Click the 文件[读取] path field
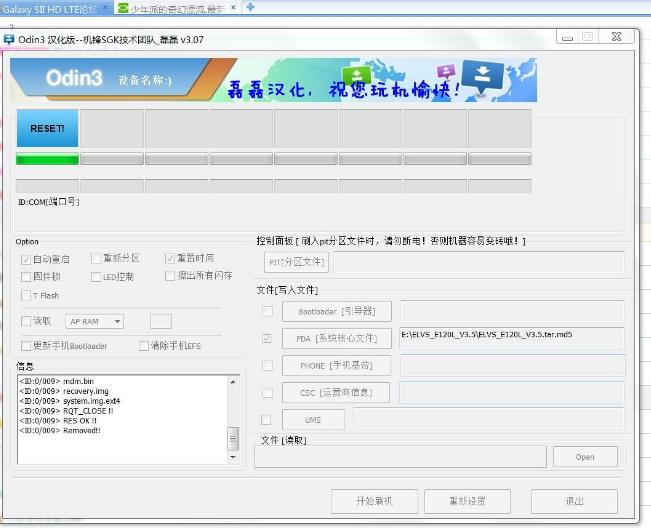This screenshot has height=528, width=651. point(400,457)
